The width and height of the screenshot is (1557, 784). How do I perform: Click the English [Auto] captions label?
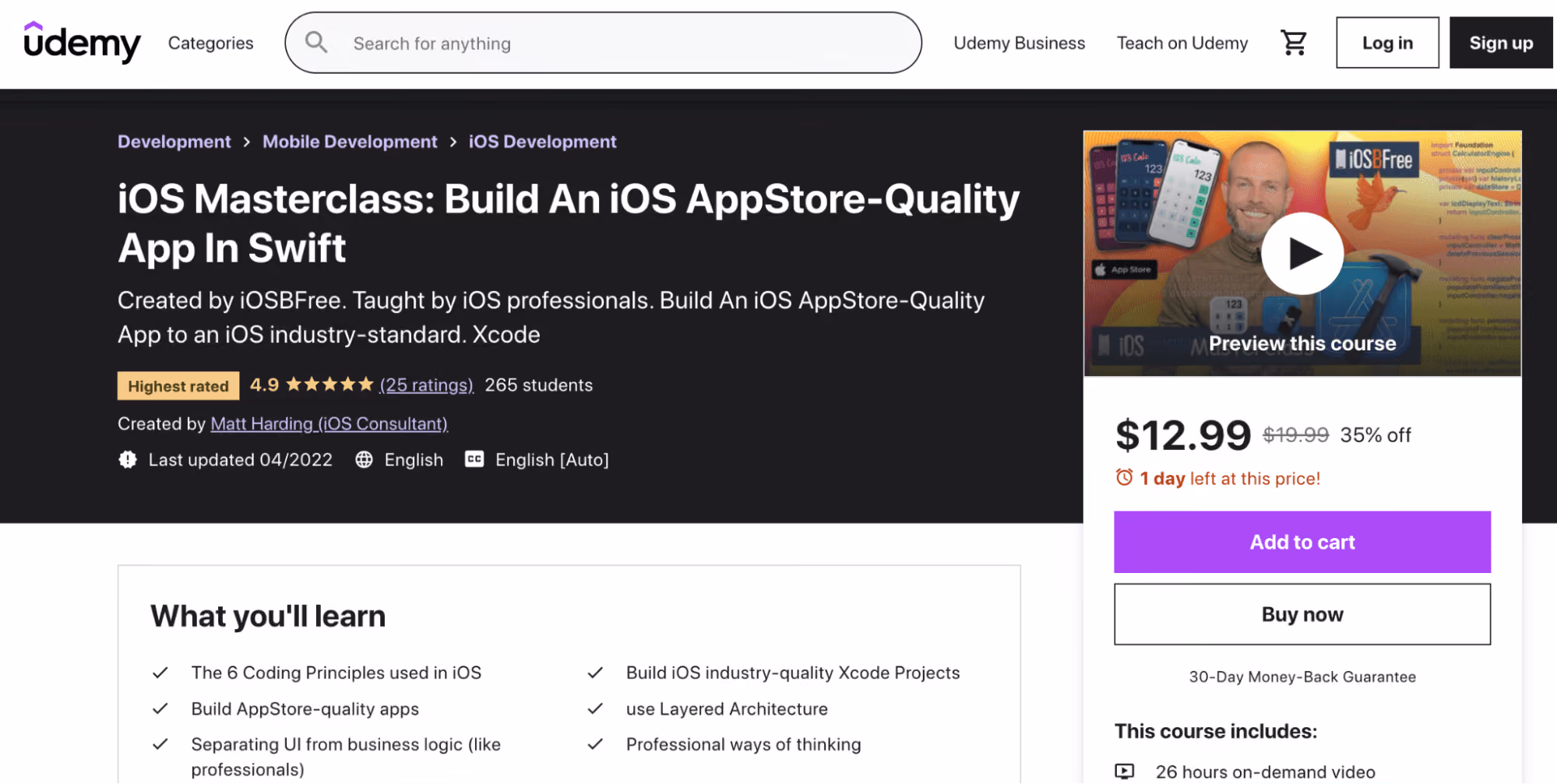(x=552, y=459)
